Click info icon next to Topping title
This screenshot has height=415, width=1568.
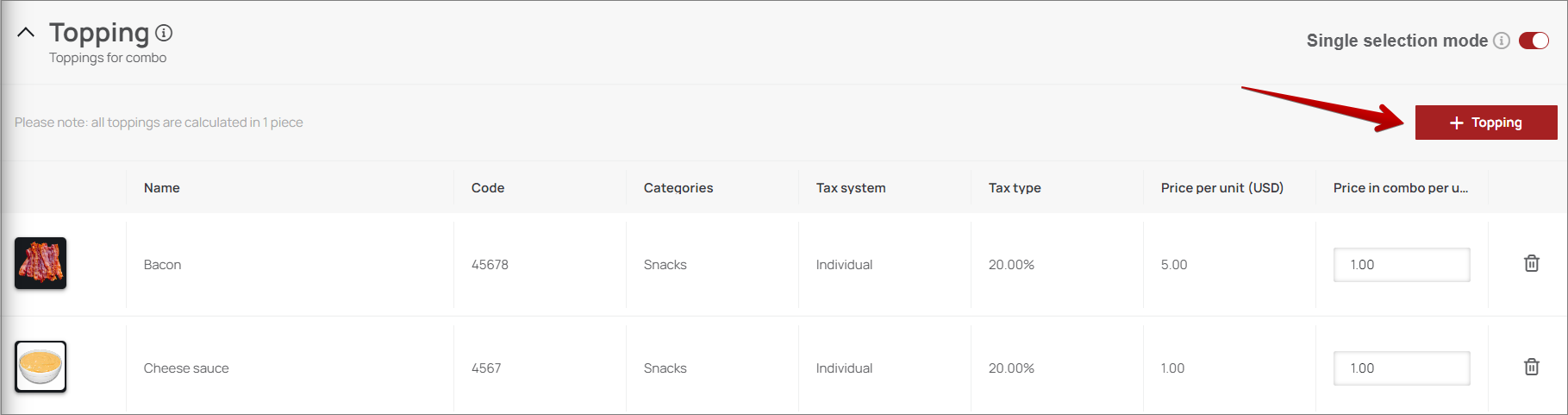164,33
